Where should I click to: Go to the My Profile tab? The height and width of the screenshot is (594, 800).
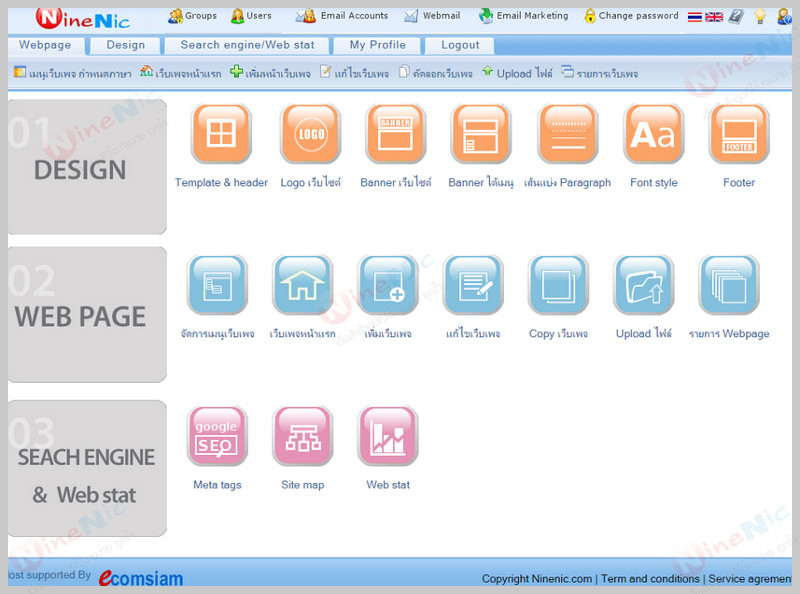pyautogui.click(x=377, y=45)
